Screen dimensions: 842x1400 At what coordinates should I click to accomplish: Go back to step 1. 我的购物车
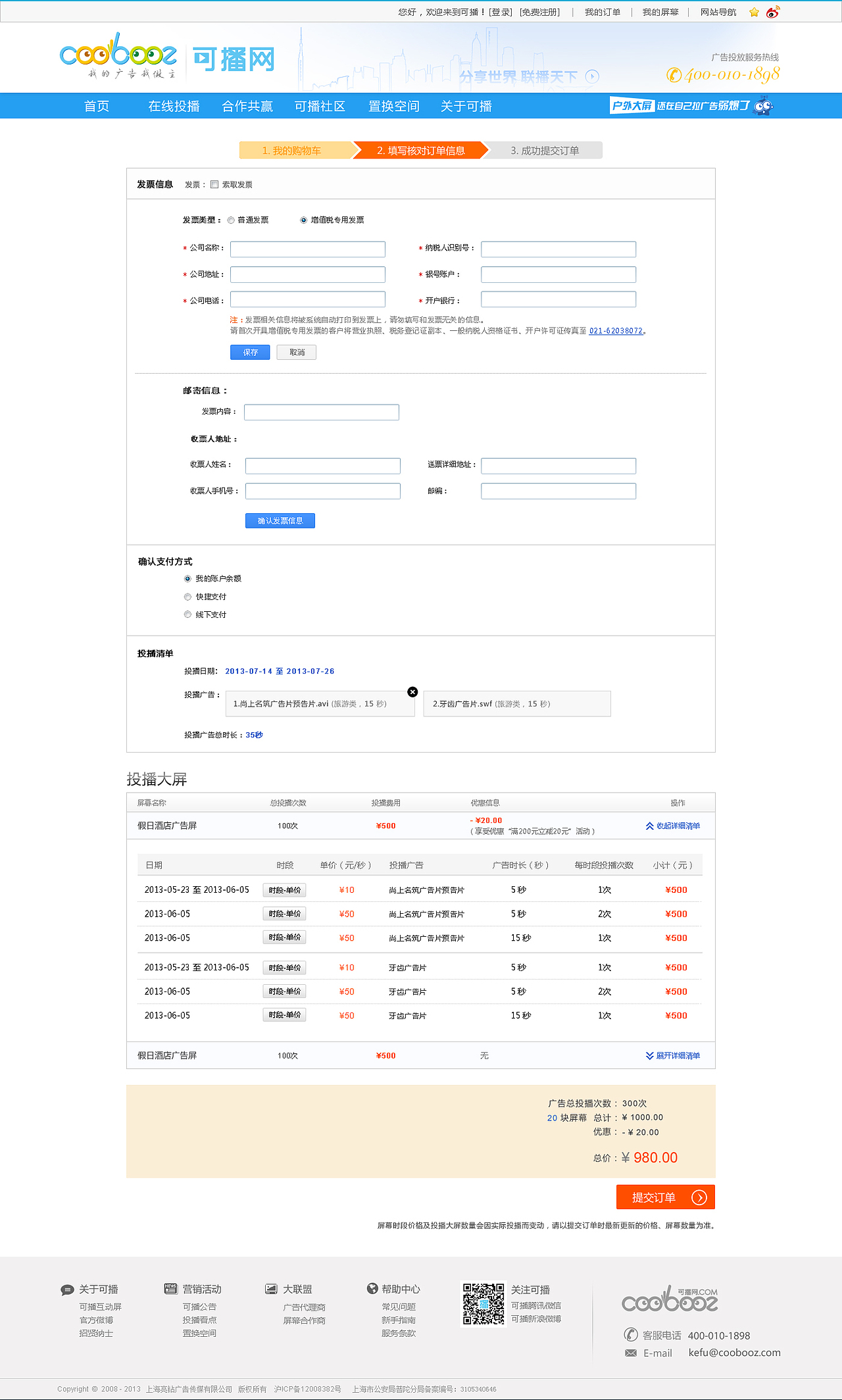[296, 151]
